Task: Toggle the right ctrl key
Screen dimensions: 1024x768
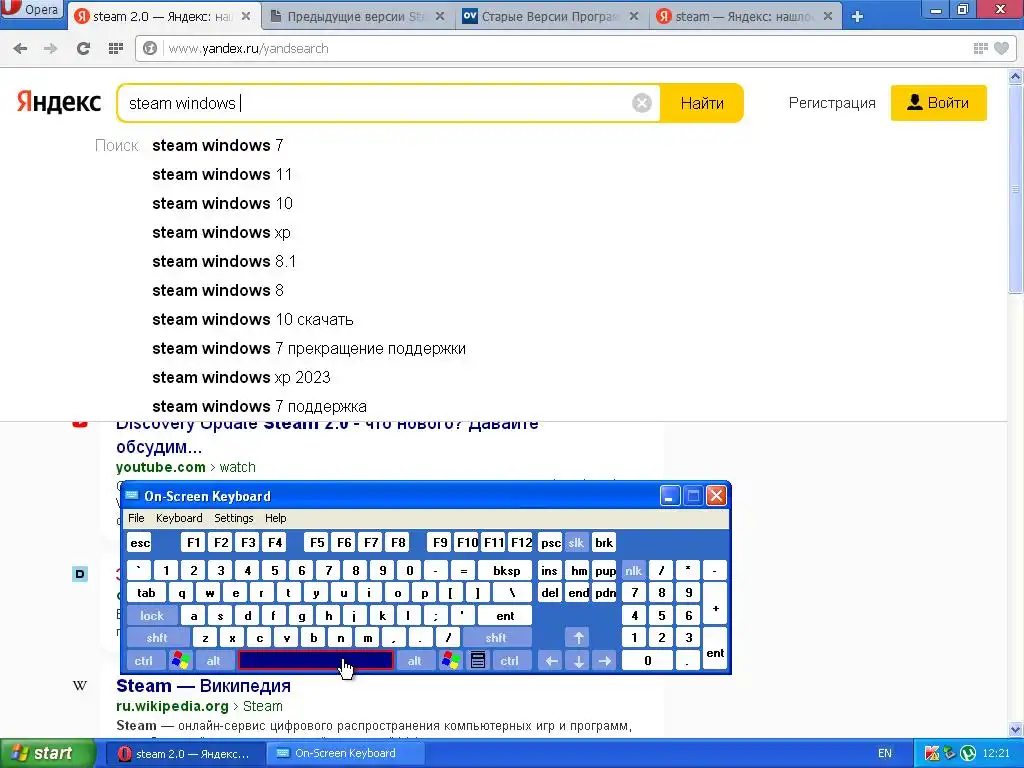Action: pos(509,660)
